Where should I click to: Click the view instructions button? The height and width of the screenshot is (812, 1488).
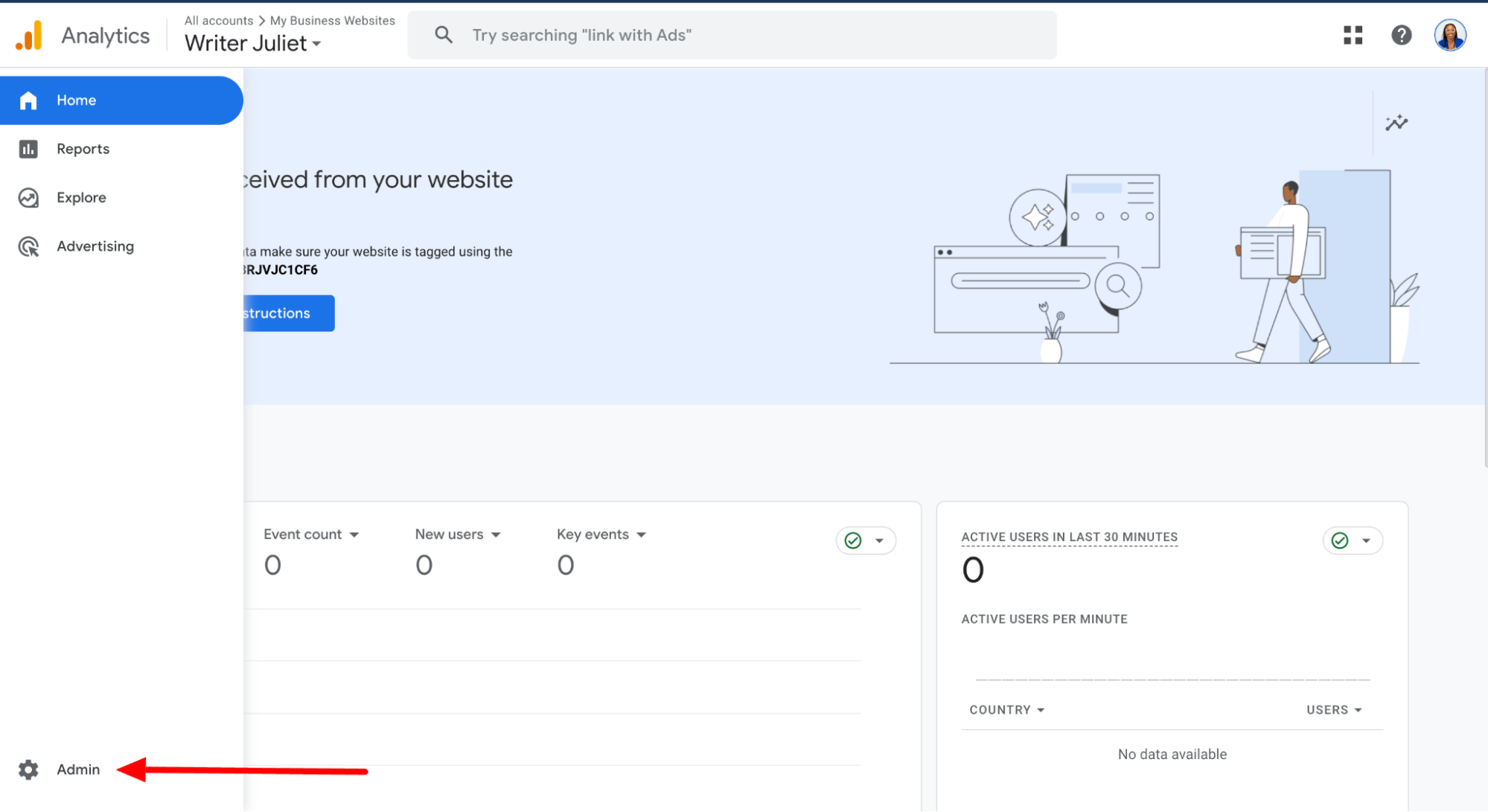[289, 313]
